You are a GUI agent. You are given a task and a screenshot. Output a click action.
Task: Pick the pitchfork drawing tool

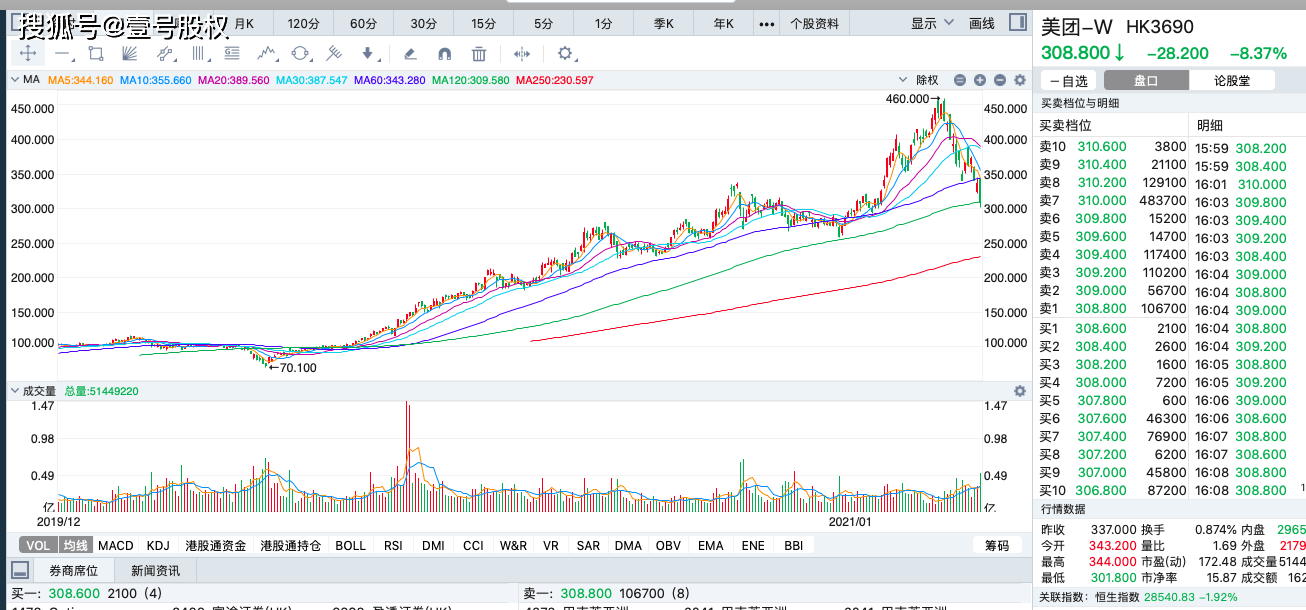pyautogui.click(x=334, y=54)
